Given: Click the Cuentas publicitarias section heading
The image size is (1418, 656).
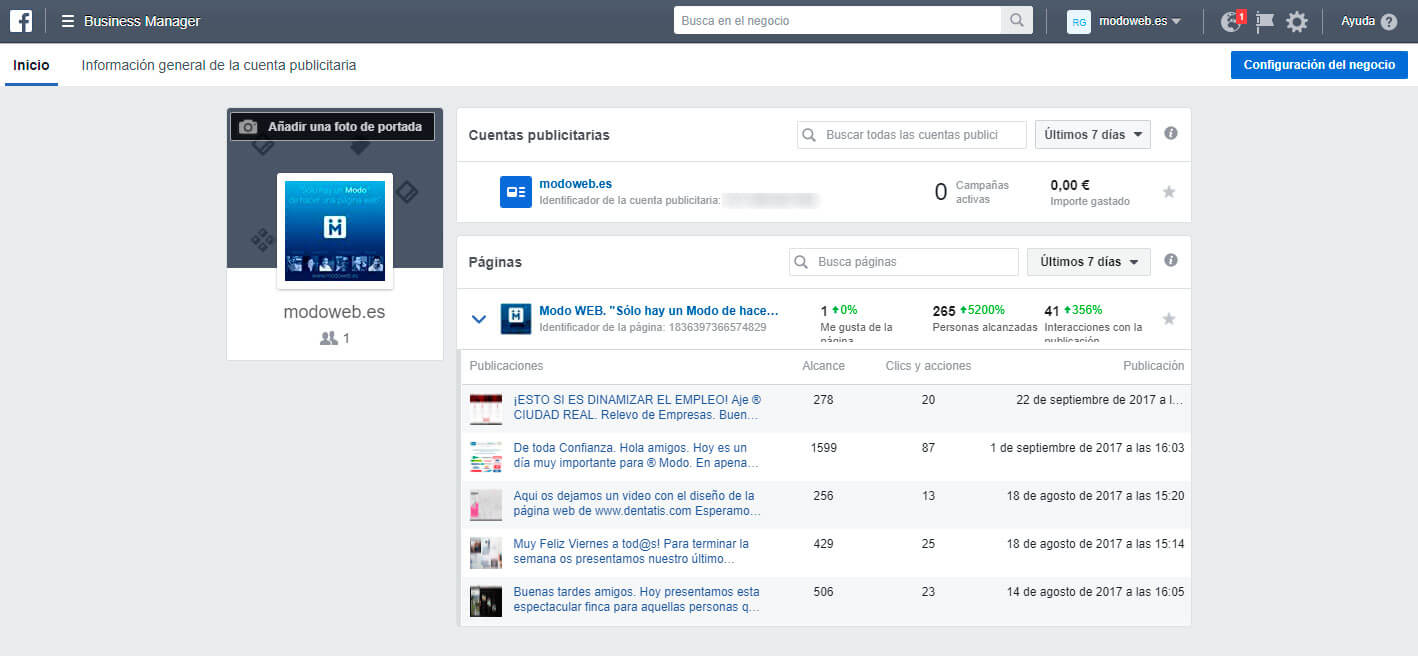Looking at the screenshot, I should point(539,135).
